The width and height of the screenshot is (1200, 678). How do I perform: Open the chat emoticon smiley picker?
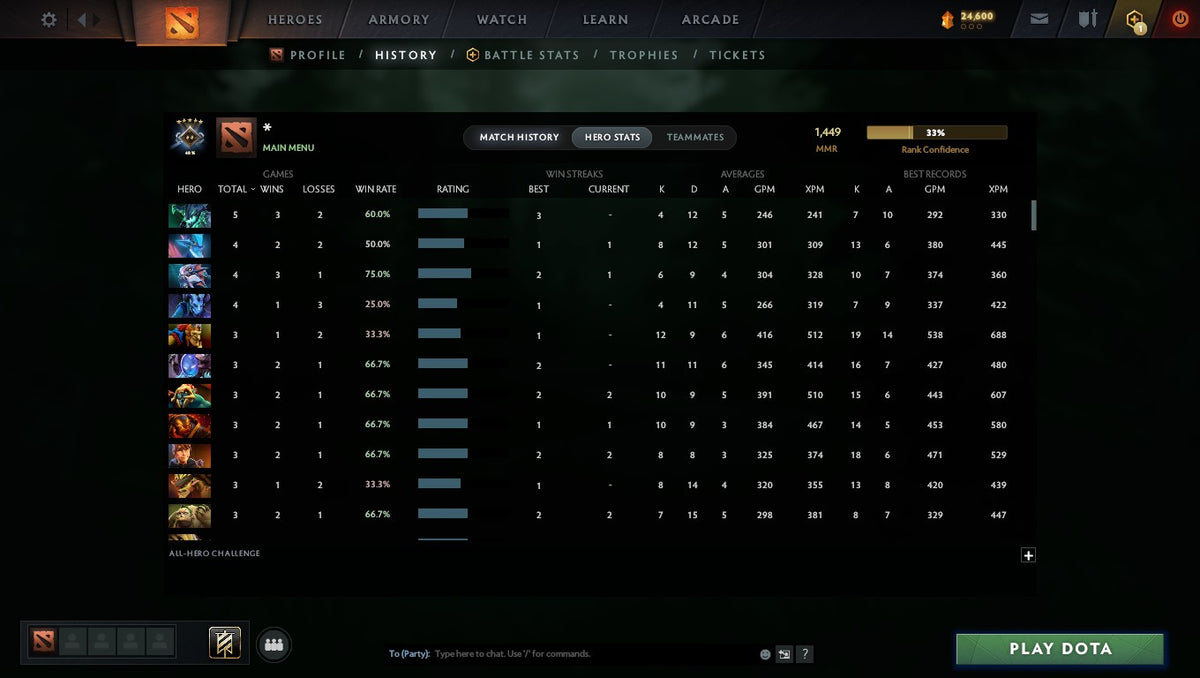(x=765, y=654)
